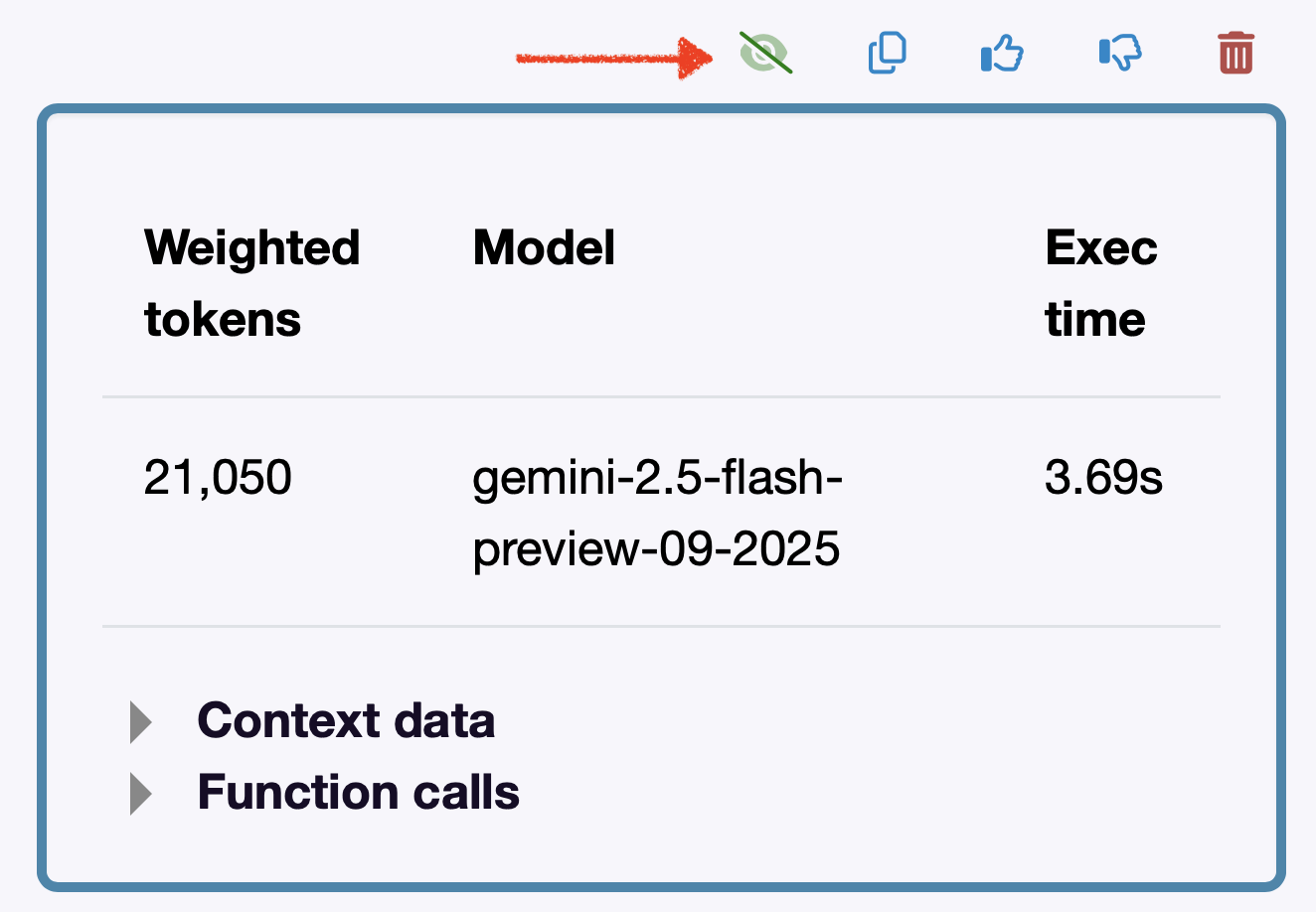Select the 21,050 weighted tokens value
Screen dimensions: 1316x912
point(218,478)
